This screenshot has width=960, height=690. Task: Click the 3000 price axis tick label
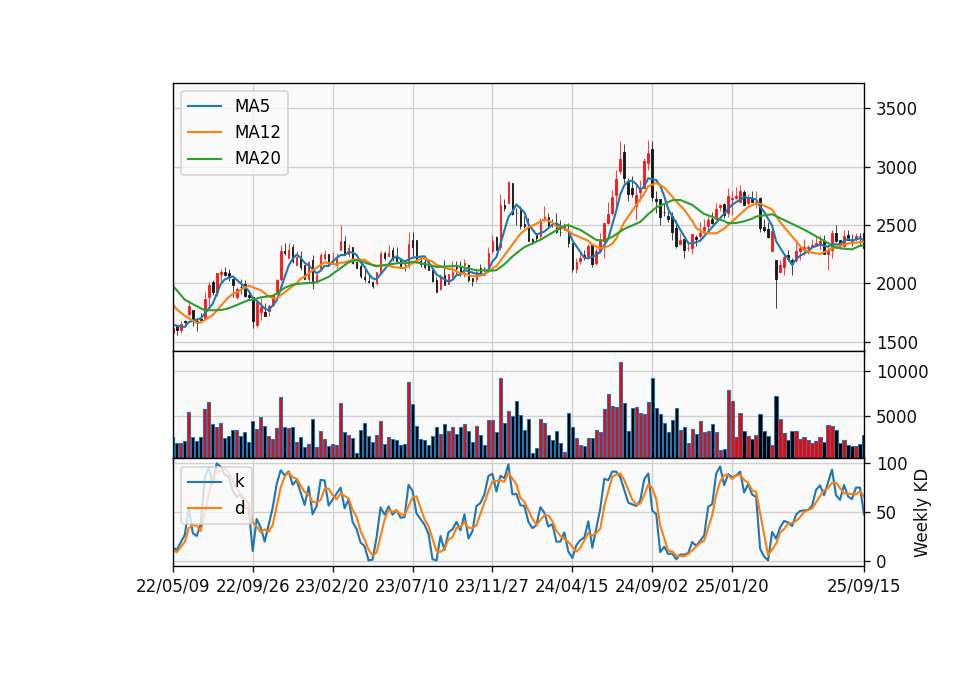(x=896, y=168)
